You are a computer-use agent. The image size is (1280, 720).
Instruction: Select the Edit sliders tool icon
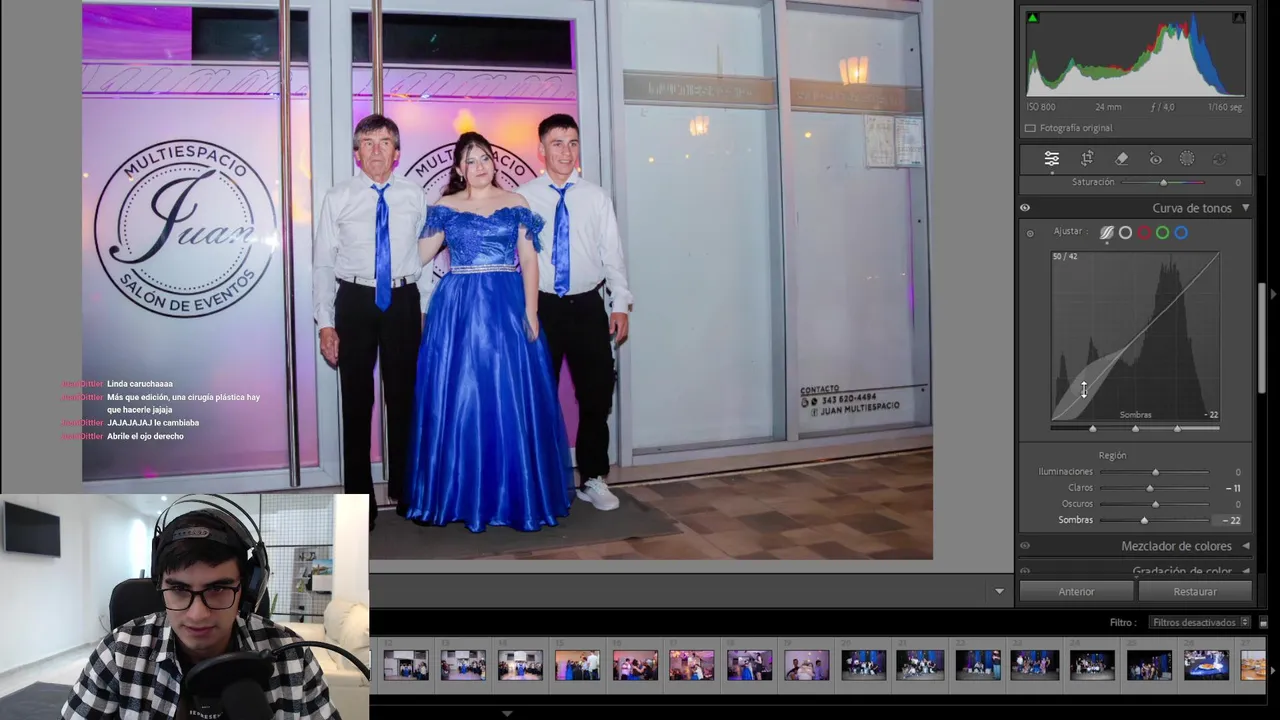pyautogui.click(x=1052, y=159)
